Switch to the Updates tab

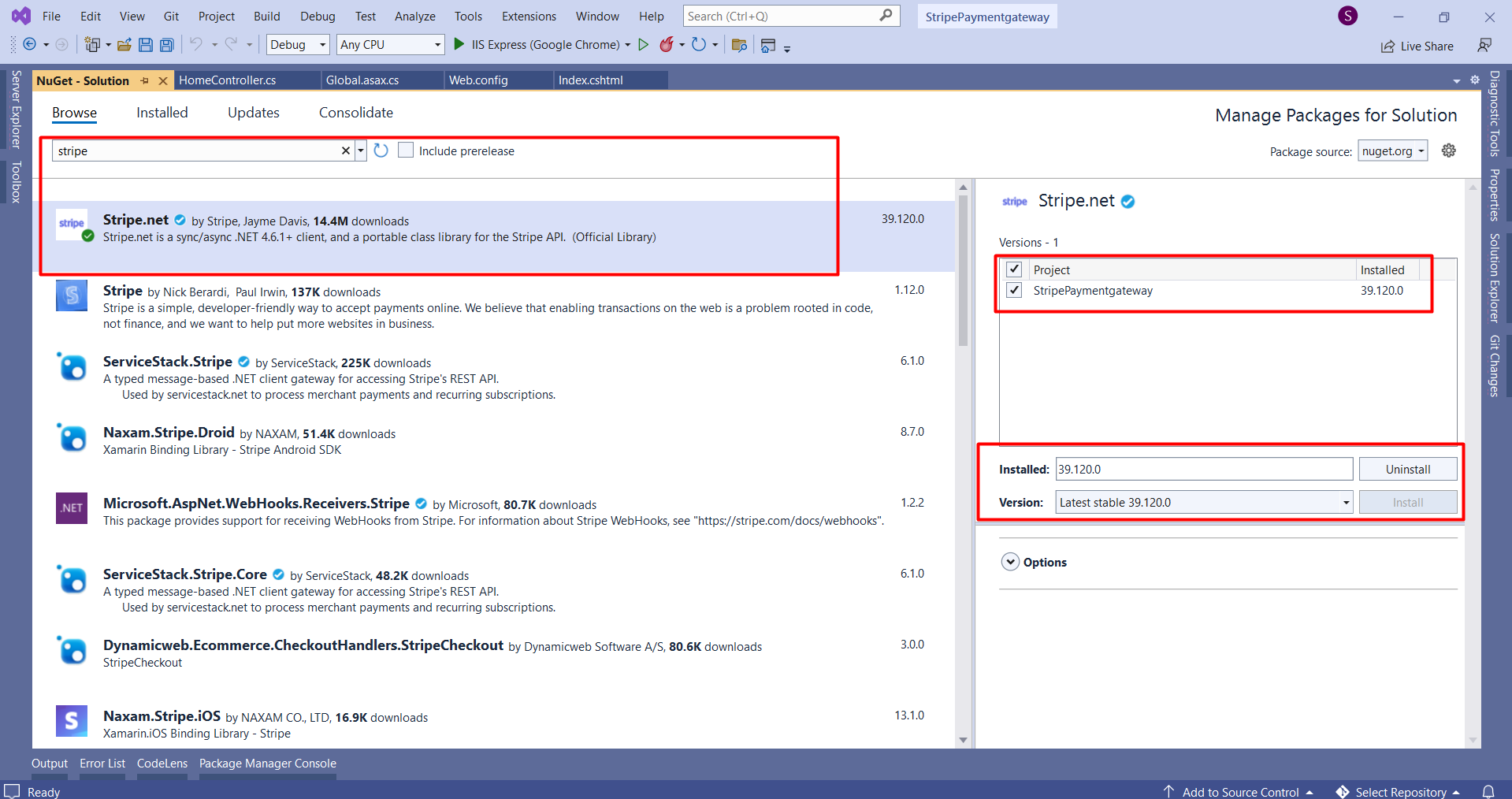click(254, 113)
